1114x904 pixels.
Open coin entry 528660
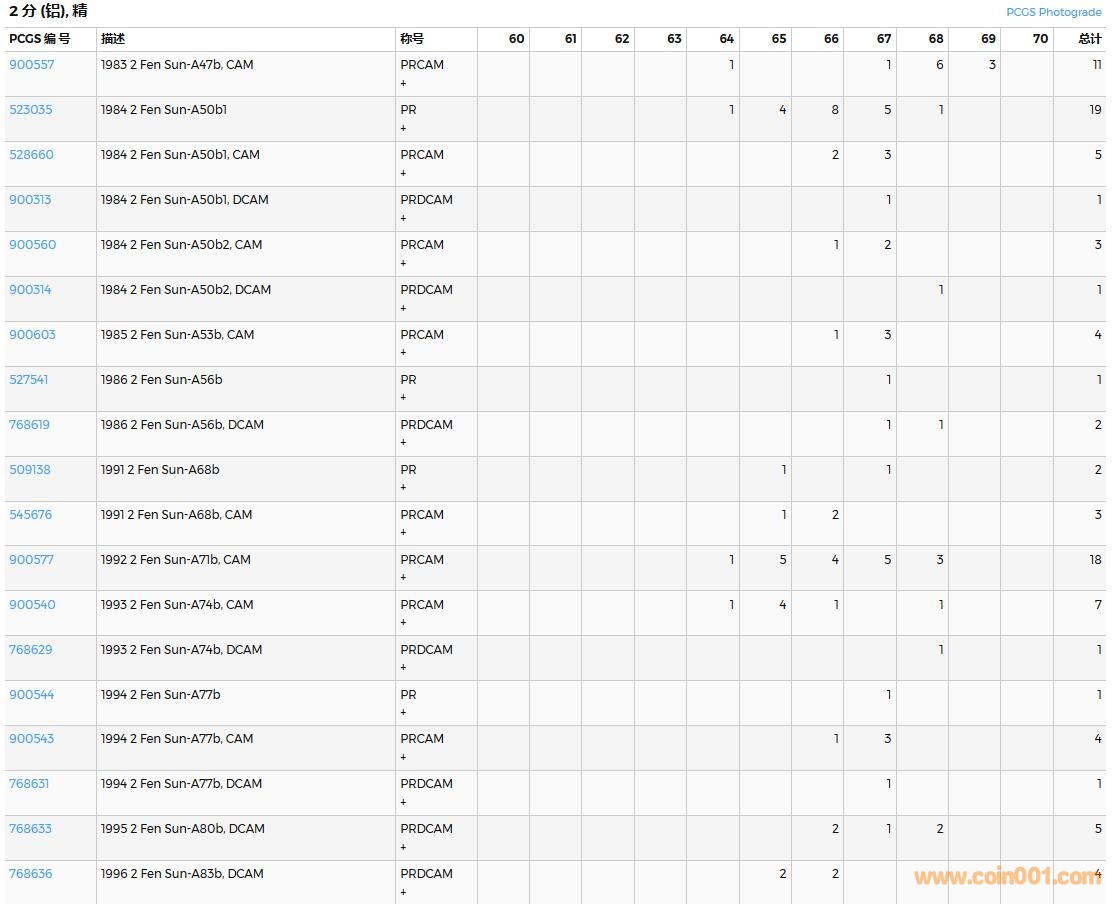tap(32, 155)
